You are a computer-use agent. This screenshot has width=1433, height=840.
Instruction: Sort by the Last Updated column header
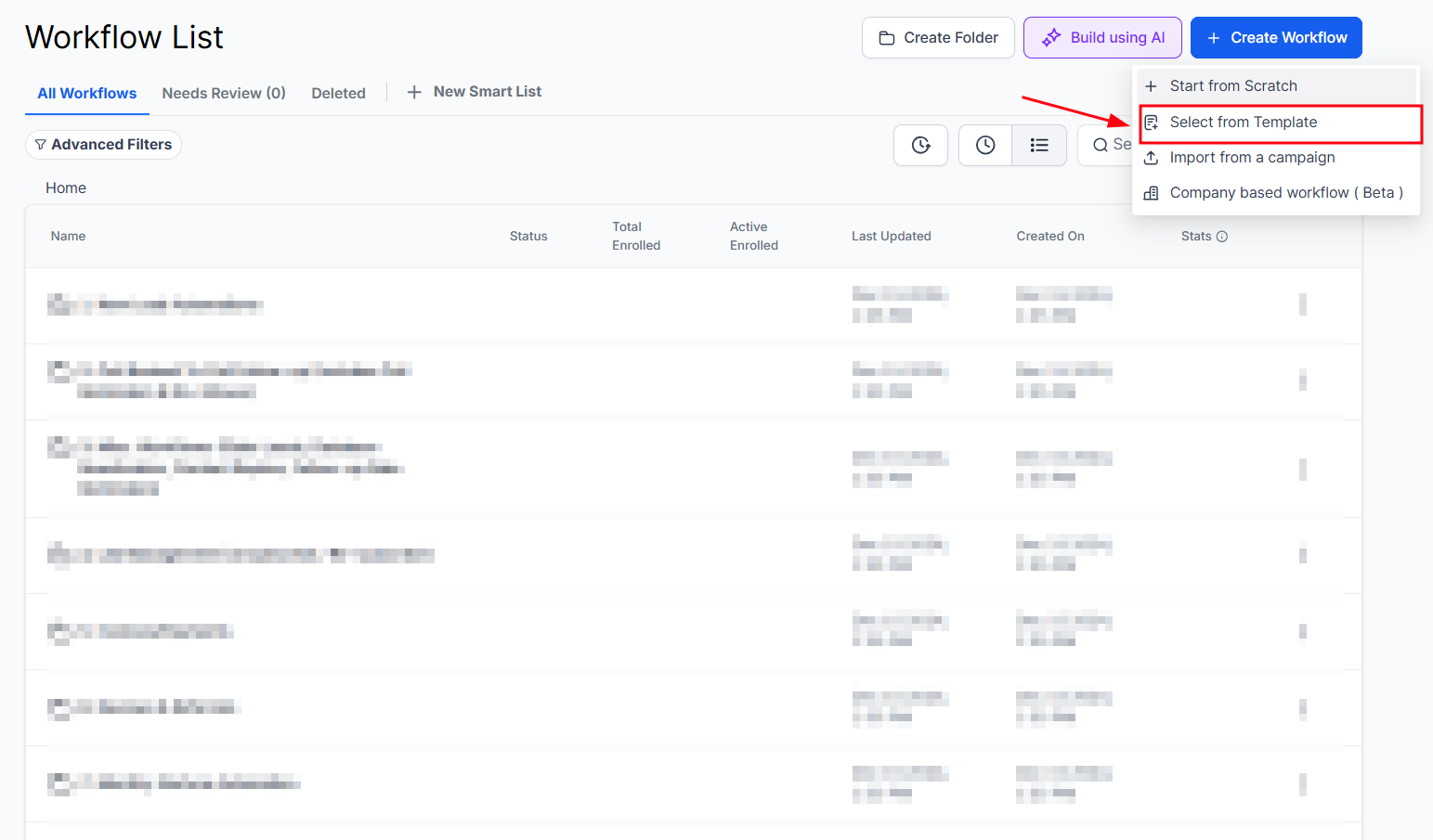[891, 237]
